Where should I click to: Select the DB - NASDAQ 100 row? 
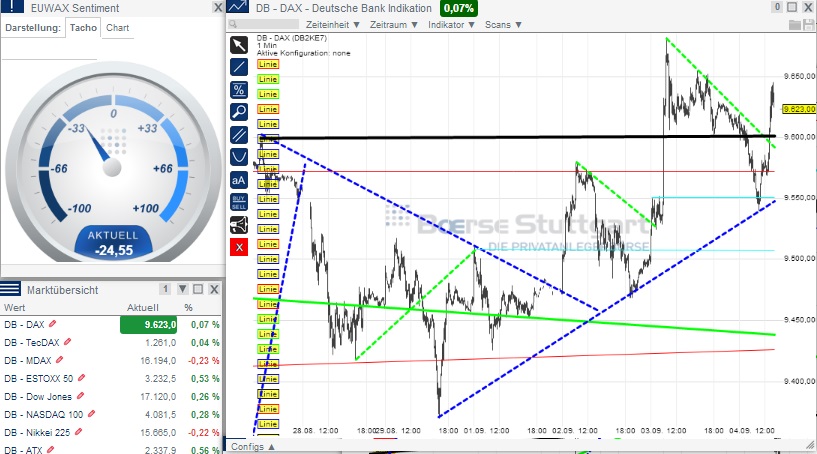coord(112,414)
